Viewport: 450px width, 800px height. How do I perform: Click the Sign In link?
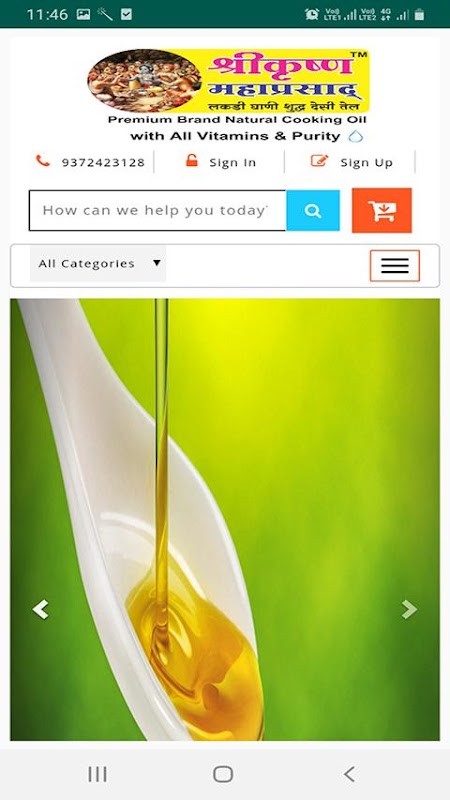233,163
